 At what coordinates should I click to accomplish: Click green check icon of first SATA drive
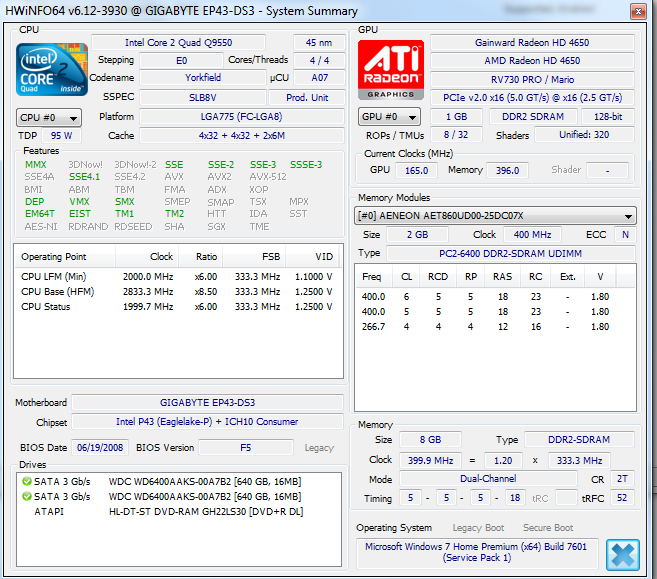27,481
